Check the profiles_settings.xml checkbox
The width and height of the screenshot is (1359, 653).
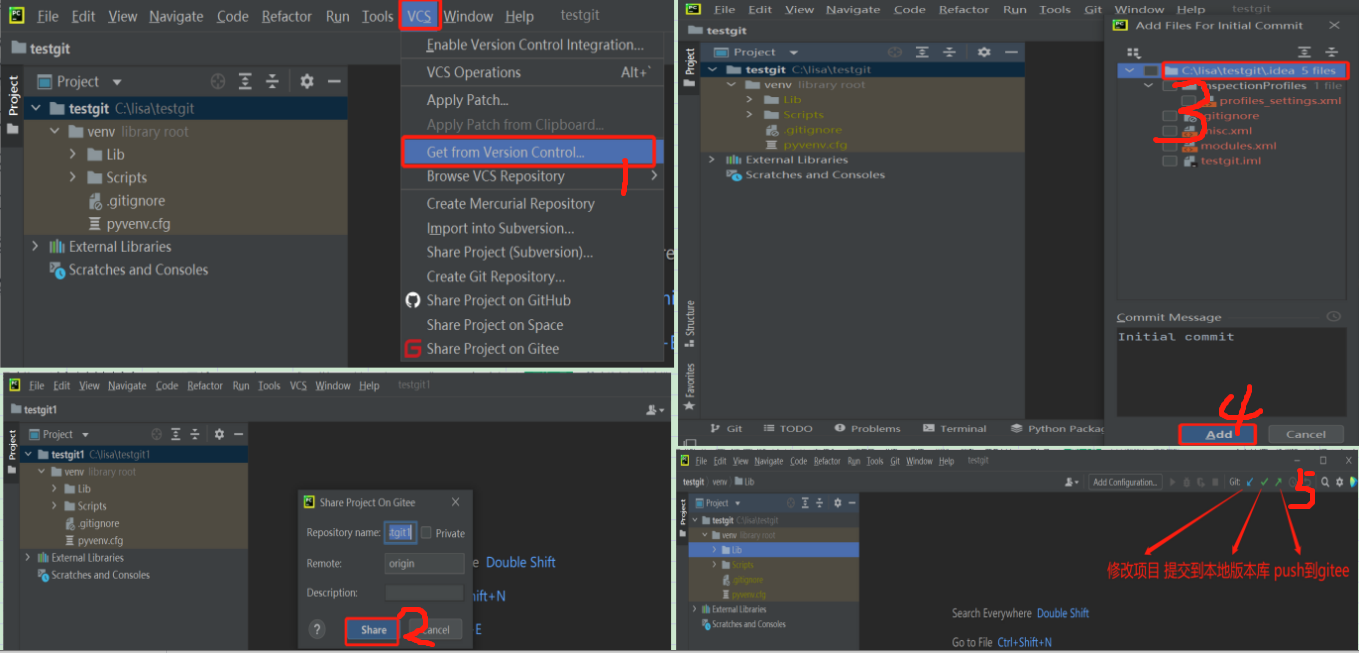tap(1187, 101)
